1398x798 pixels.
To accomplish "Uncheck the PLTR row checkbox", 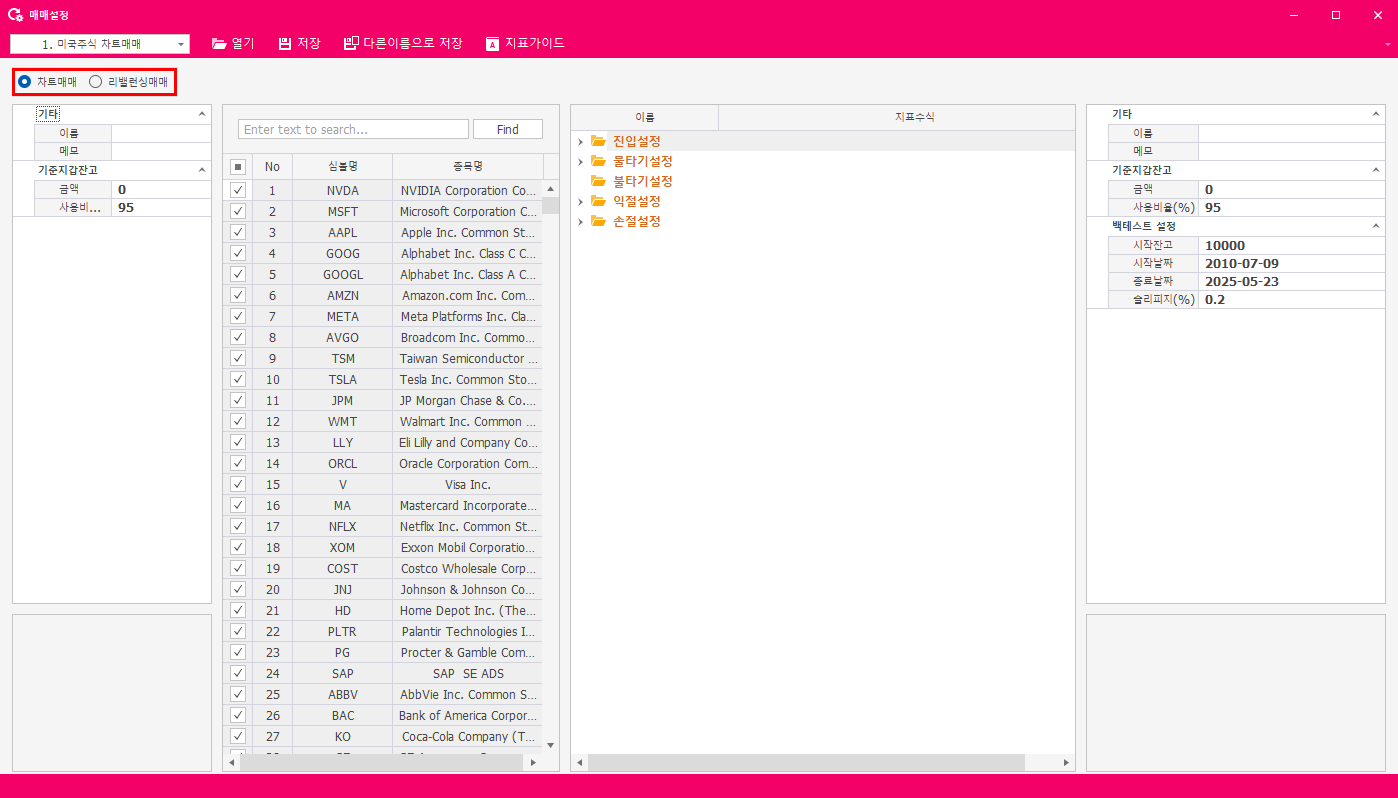I will click(x=237, y=631).
